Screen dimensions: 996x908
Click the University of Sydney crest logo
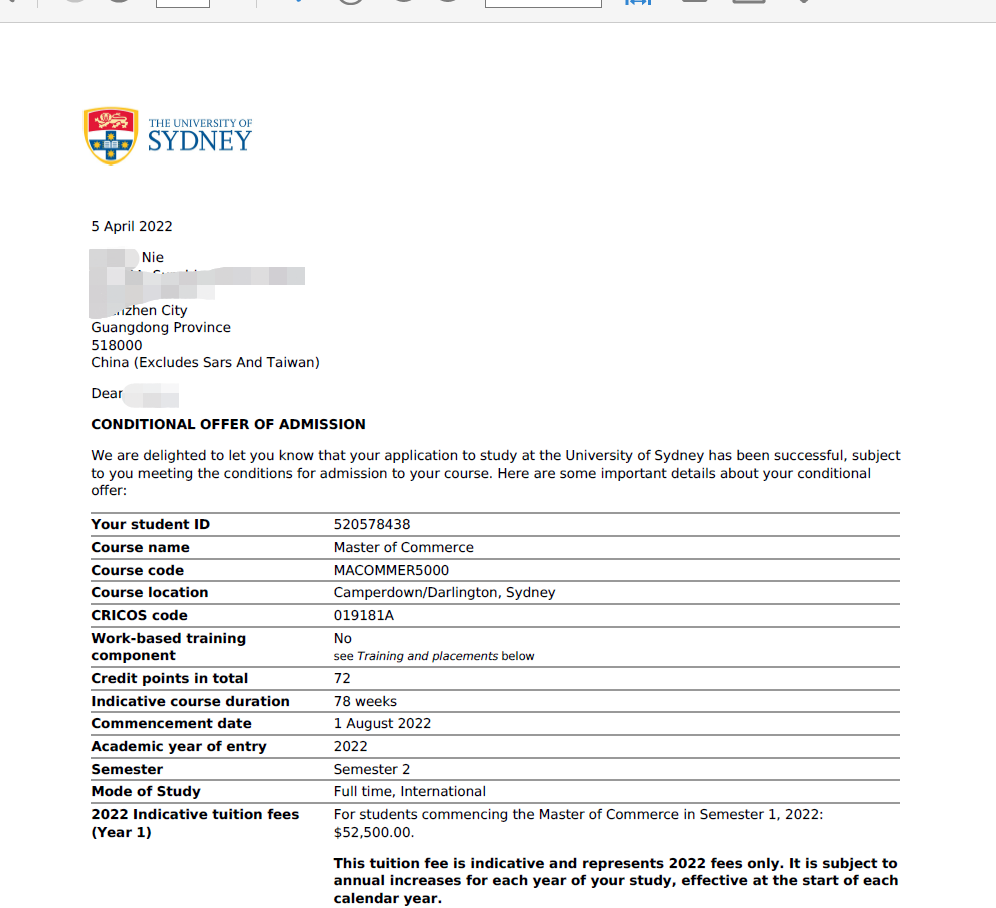111,136
